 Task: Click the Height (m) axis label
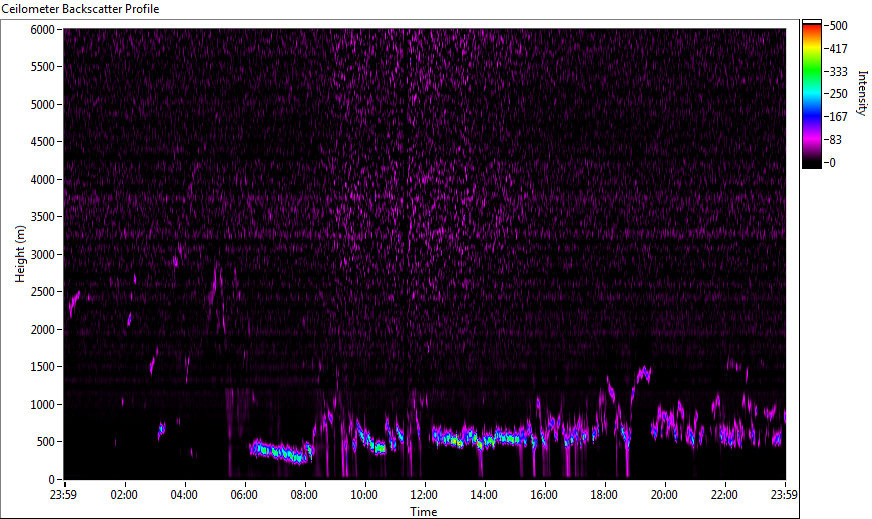click(x=20, y=254)
